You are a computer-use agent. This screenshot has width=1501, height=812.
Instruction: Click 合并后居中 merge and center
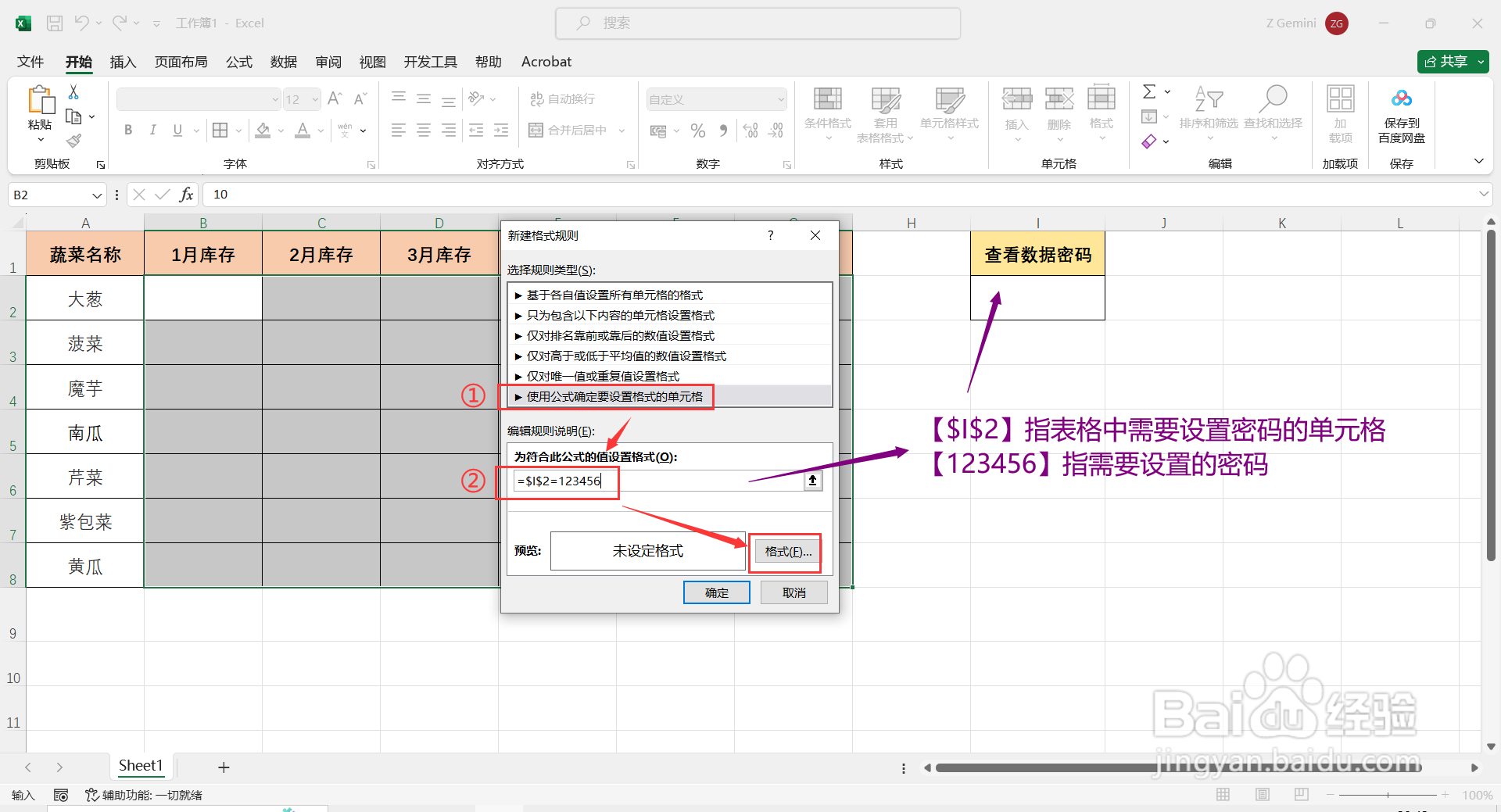[568, 130]
